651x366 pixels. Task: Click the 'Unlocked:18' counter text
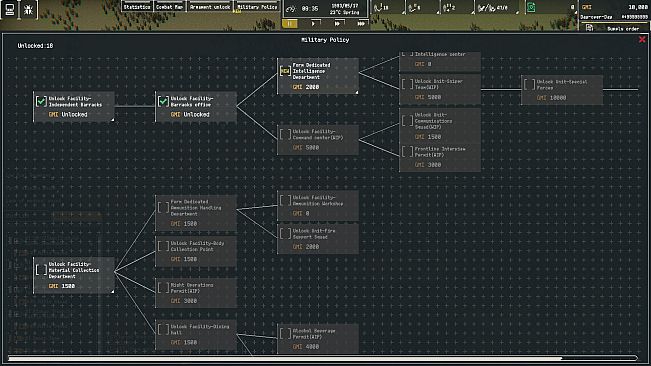click(x=35, y=46)
